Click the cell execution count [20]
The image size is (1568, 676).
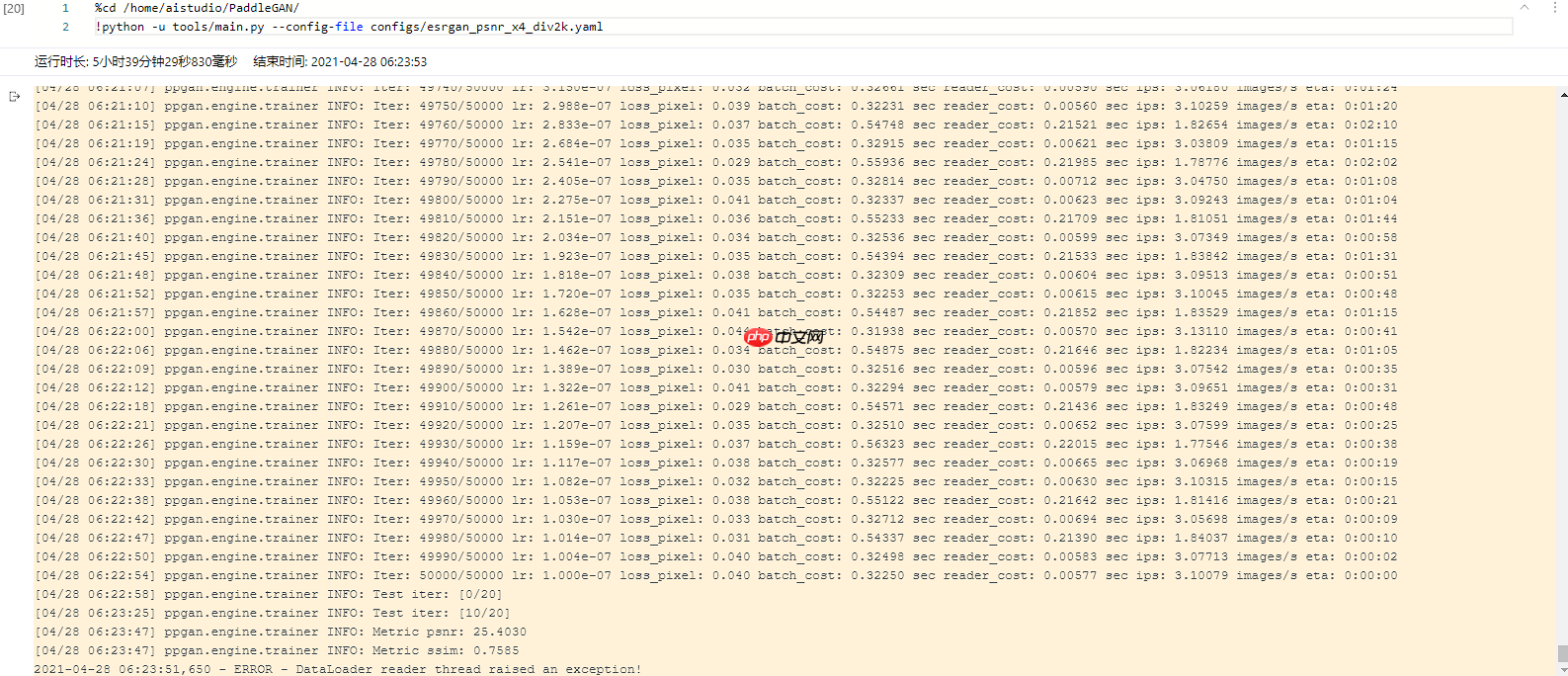[x=14, y=8]
